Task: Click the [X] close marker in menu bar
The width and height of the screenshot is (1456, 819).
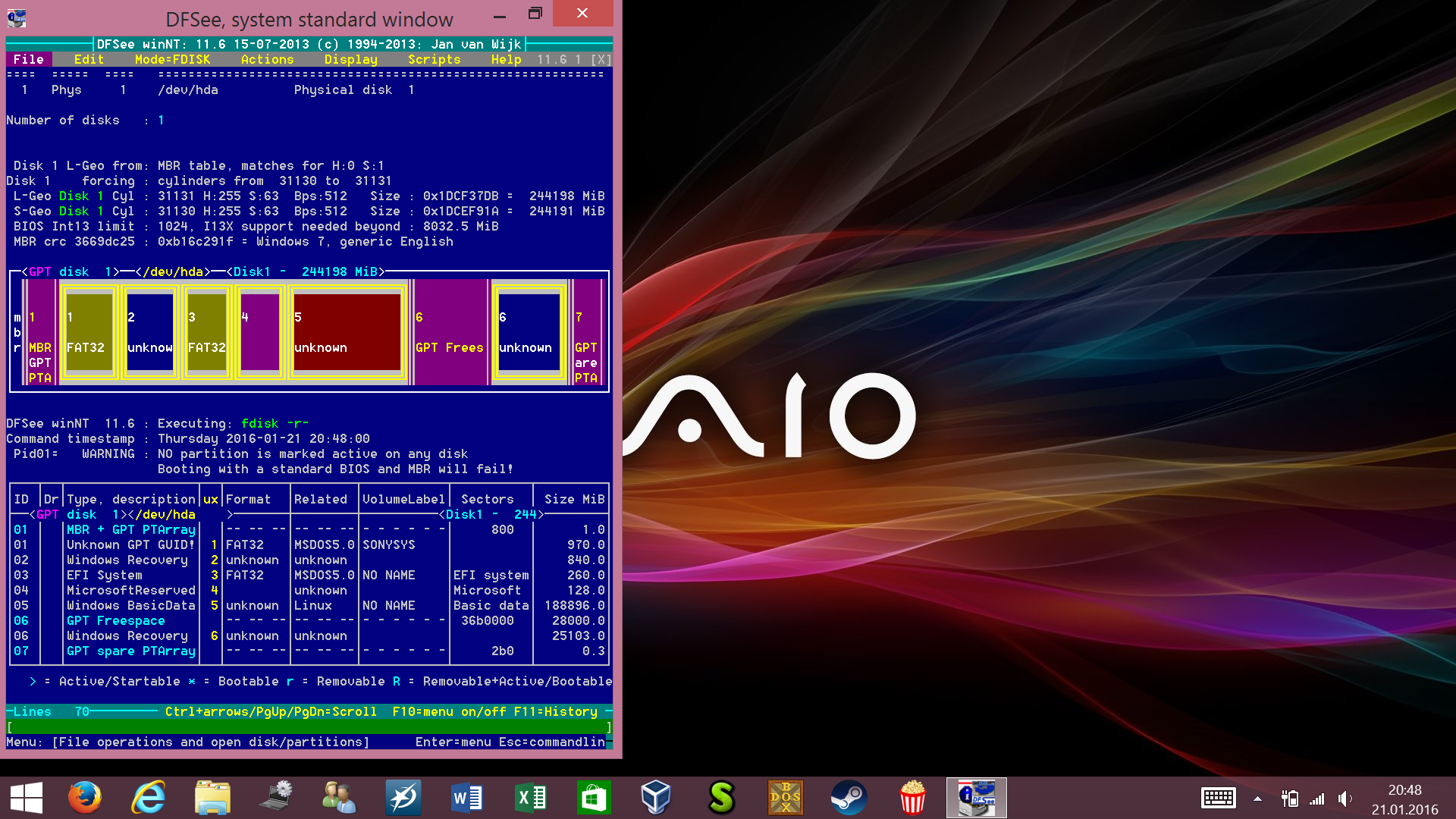Action: pyautogui.click(x=601, y=59)
